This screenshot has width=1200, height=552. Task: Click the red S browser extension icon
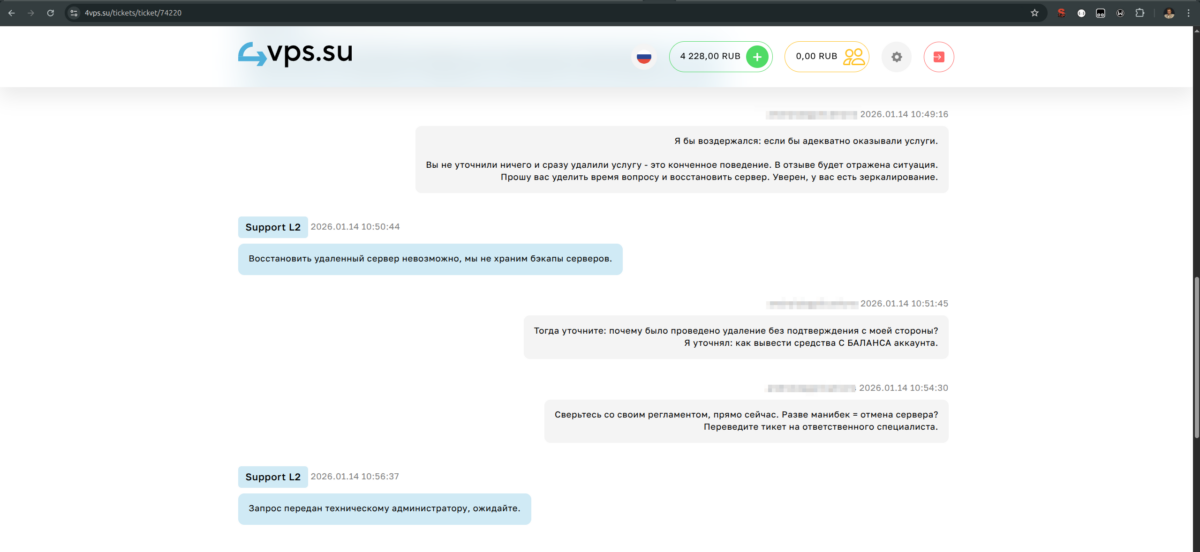pos(1061,13)
